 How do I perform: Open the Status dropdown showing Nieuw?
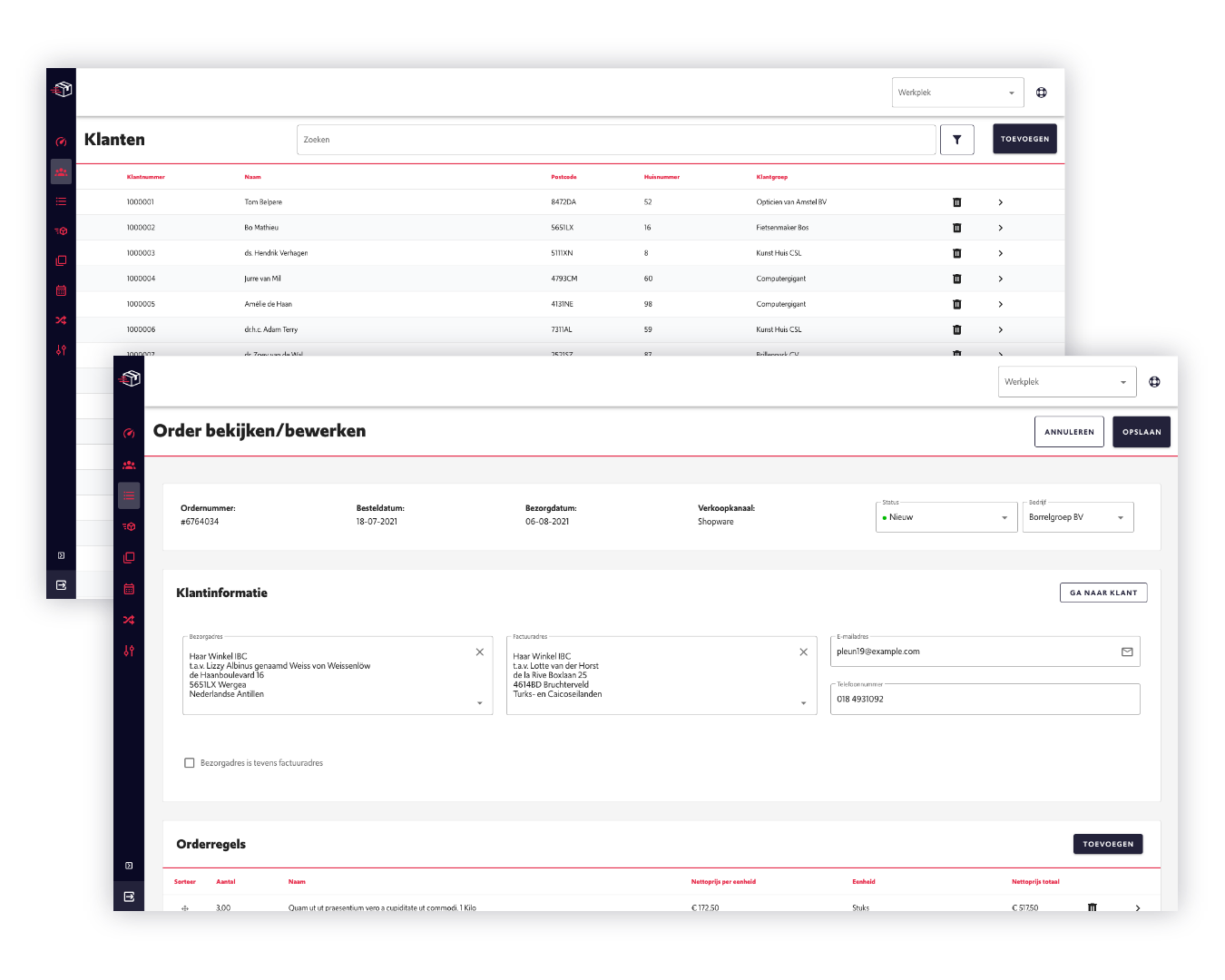coord(946,517)
